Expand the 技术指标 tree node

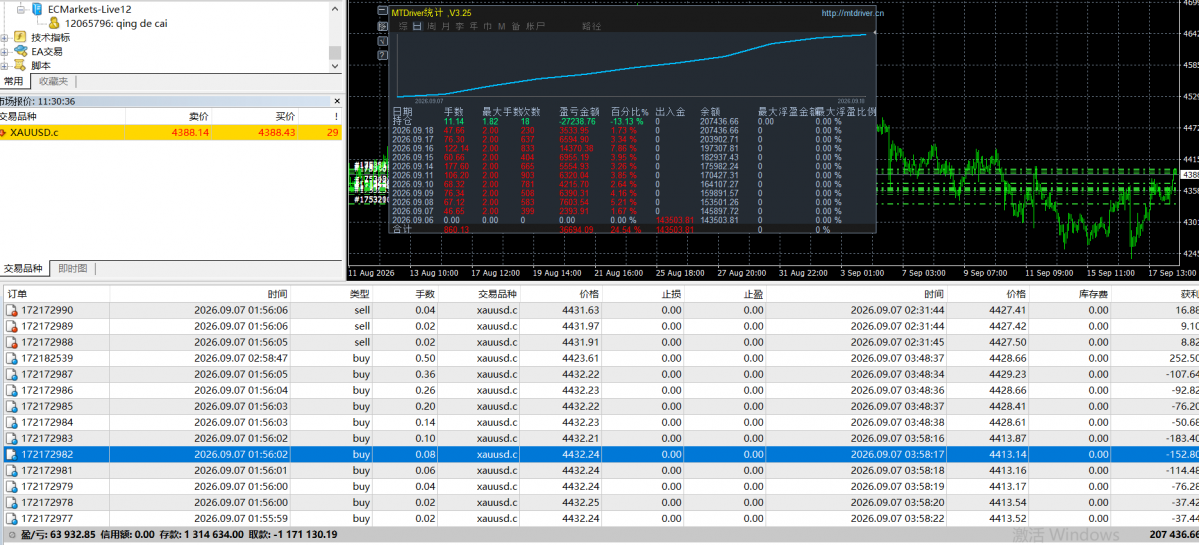(5, 37)
